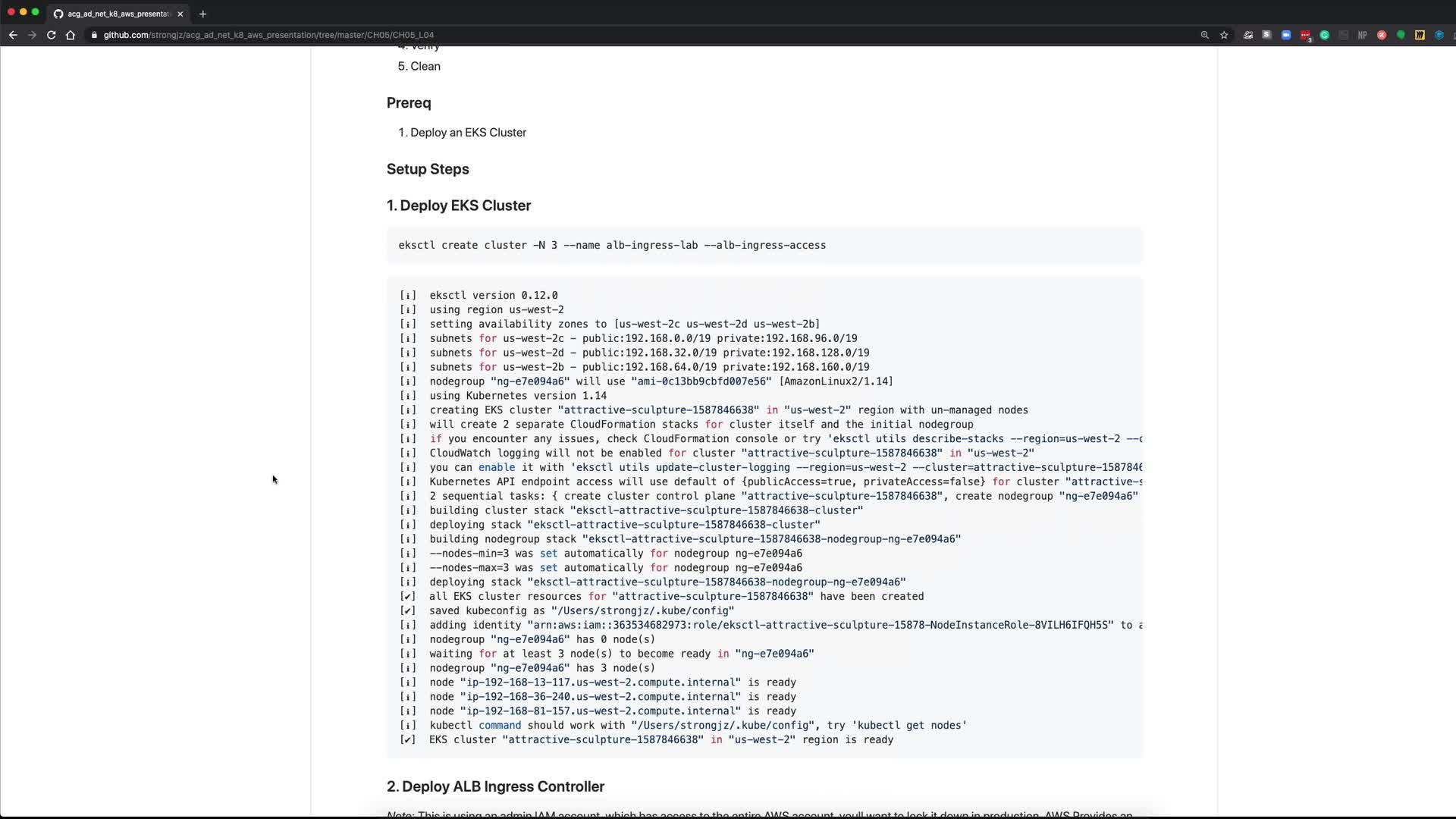Reload the GitHub page
Image resolution: width=1456 pixels, height=819 pixels.
(51, 35)
